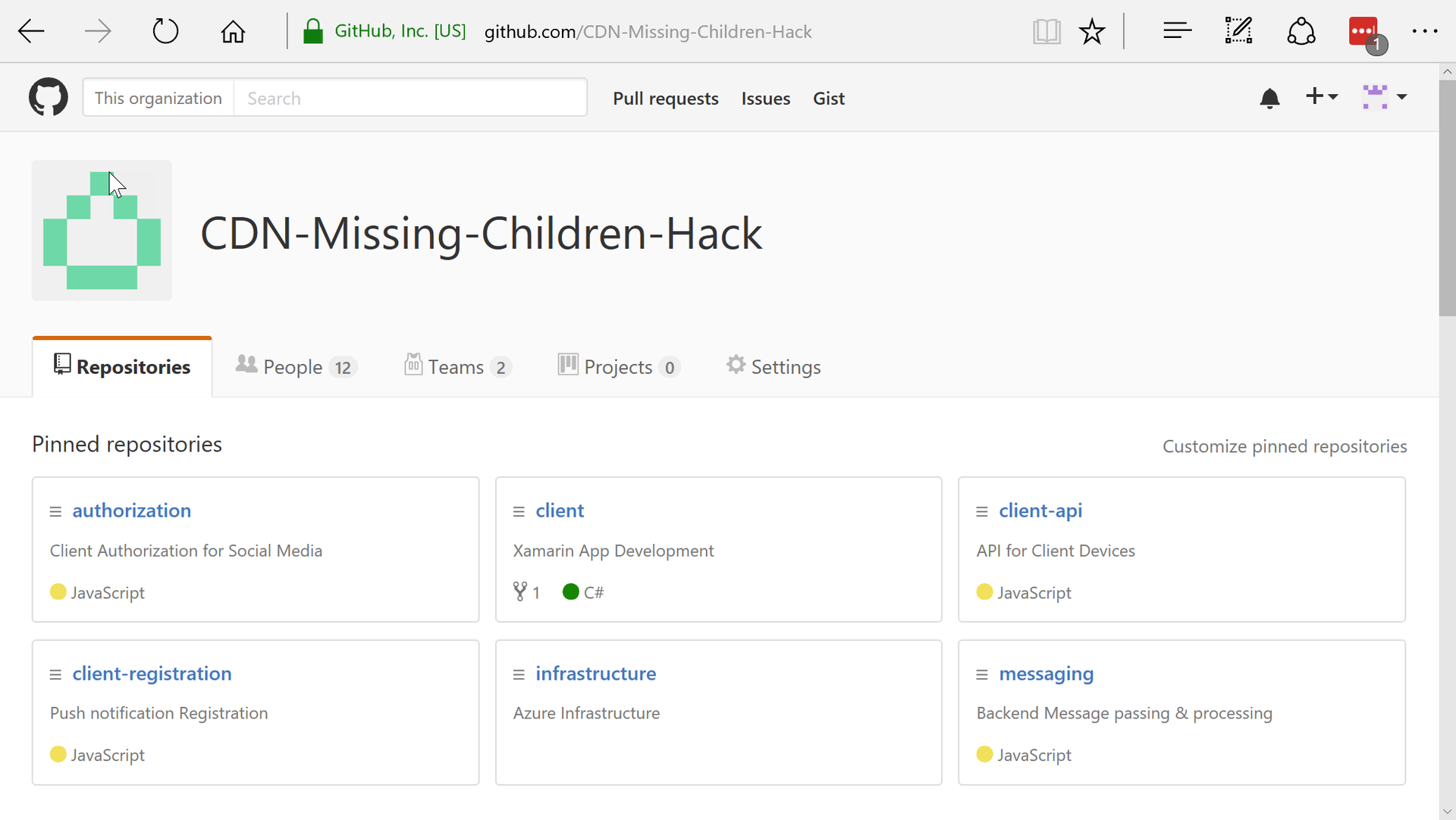Viewport: 1456px width, 820px height.
Task: Open the browser menu hamburger icon
Action: pos(1178,31)
